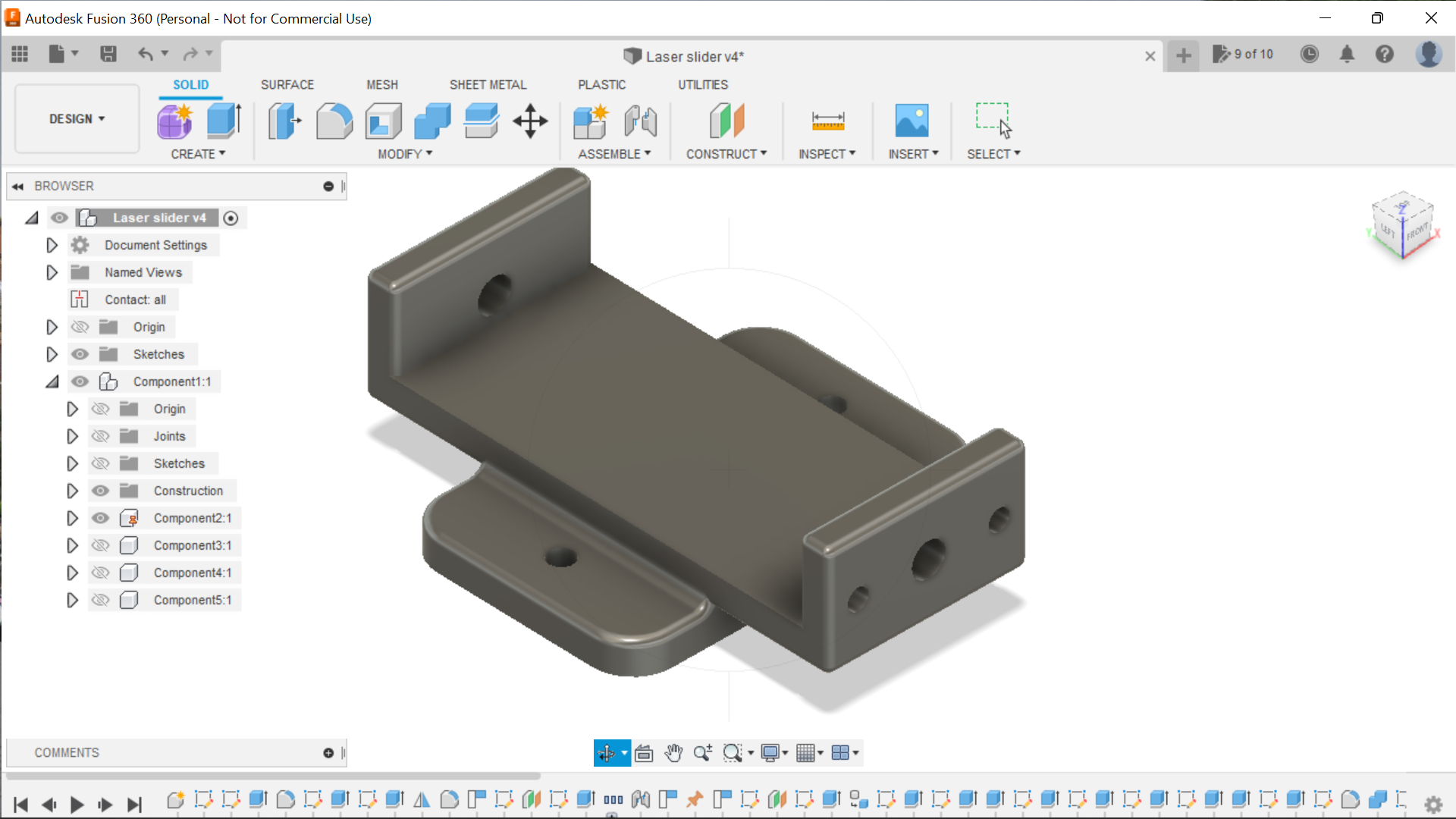Image resolution: width=1456 pixels, height=819 pixels.
Task: Select the New Component assemble icon
Action: coord(591,121)
